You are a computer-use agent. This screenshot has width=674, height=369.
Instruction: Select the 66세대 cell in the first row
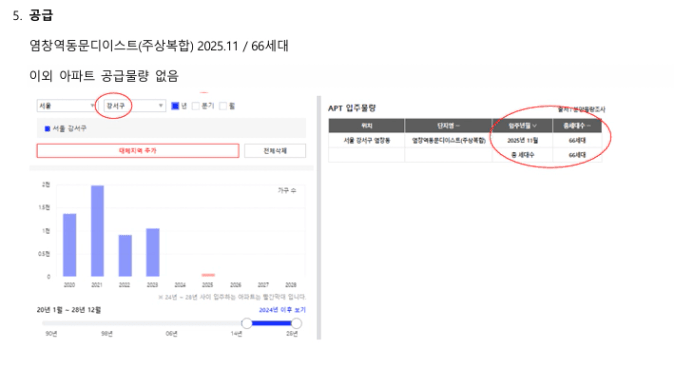click(577, 141)
